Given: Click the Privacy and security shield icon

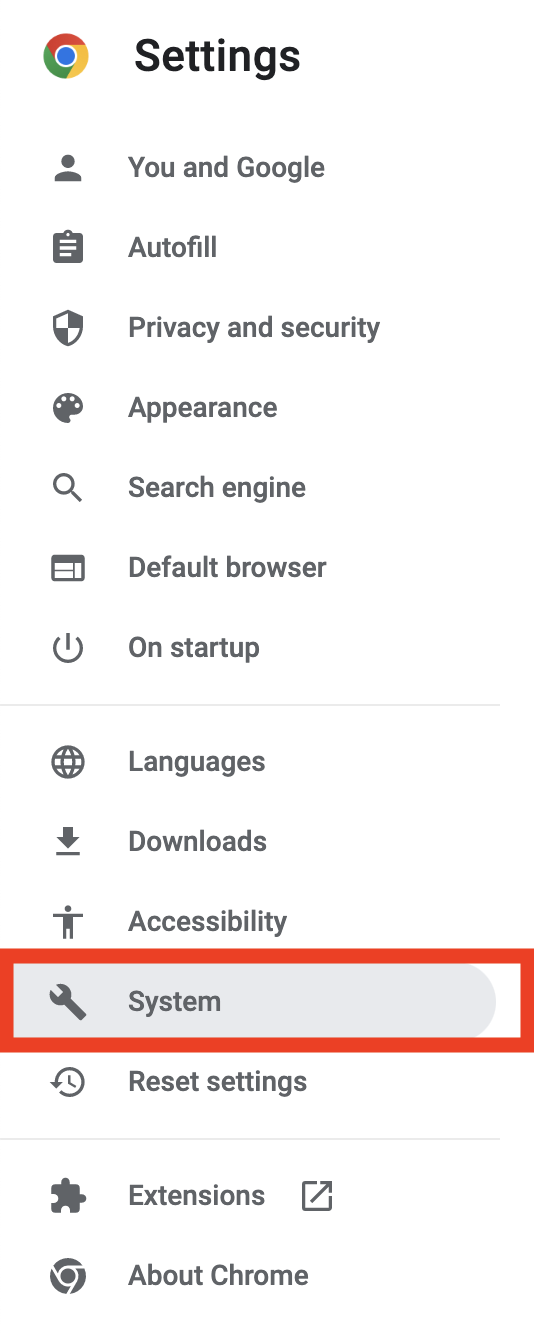Looking at the screenshot, I should [68, 328].
